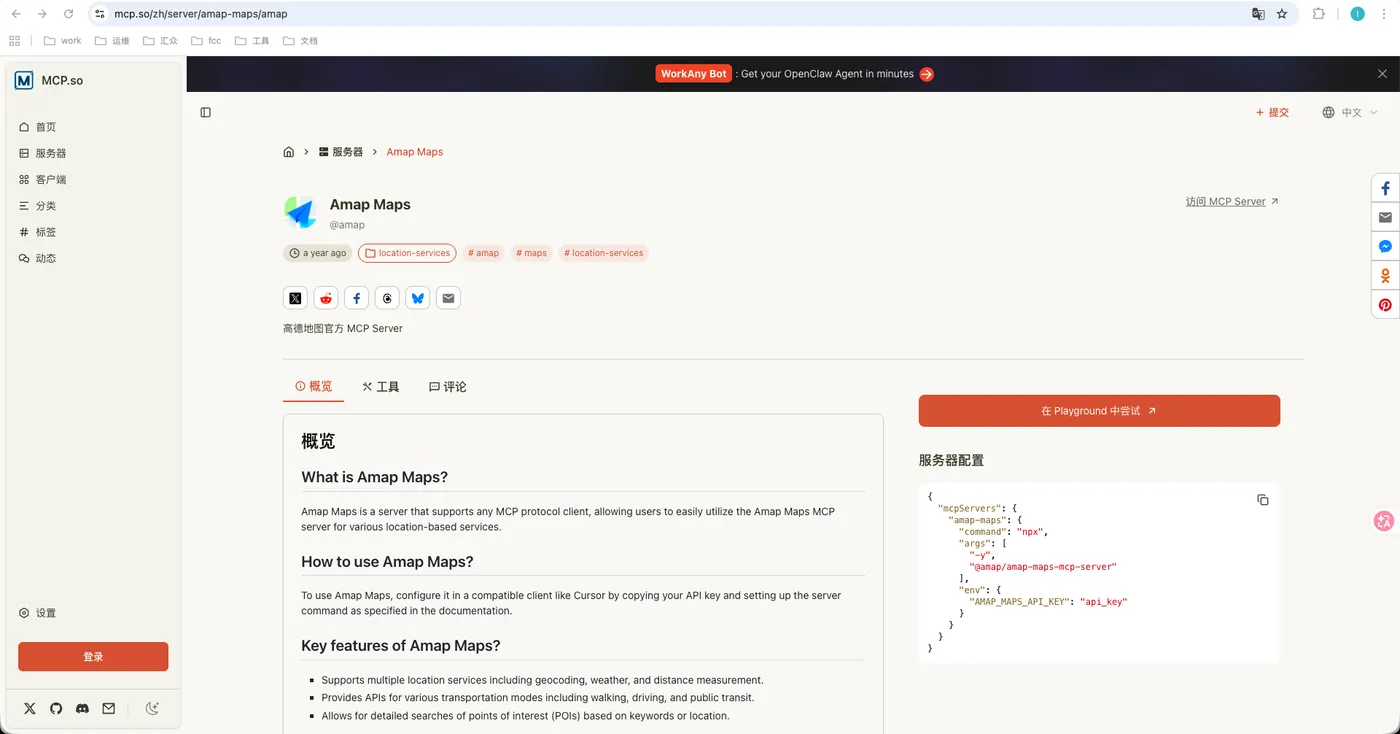Click the Messenger icon in the floating share bar
This screenshot has width=1400, height=734.
click(1385, 246)
